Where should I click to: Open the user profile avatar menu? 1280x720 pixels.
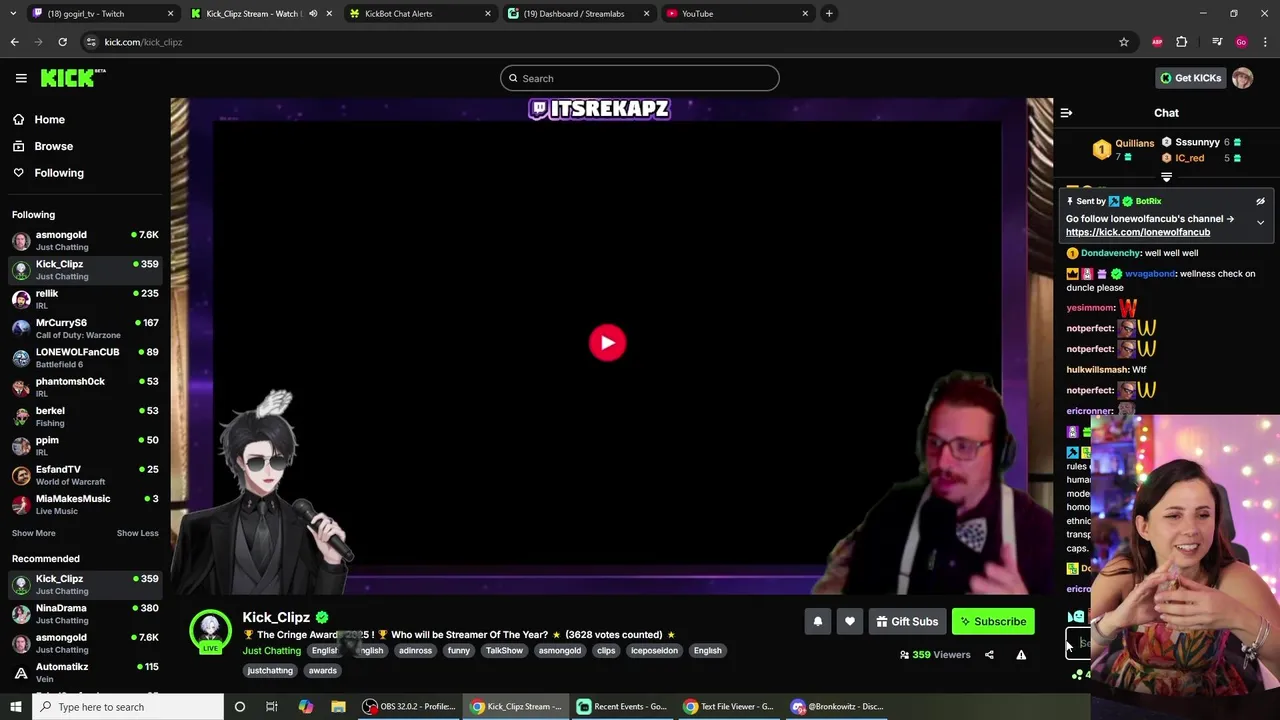[1242, 78]
